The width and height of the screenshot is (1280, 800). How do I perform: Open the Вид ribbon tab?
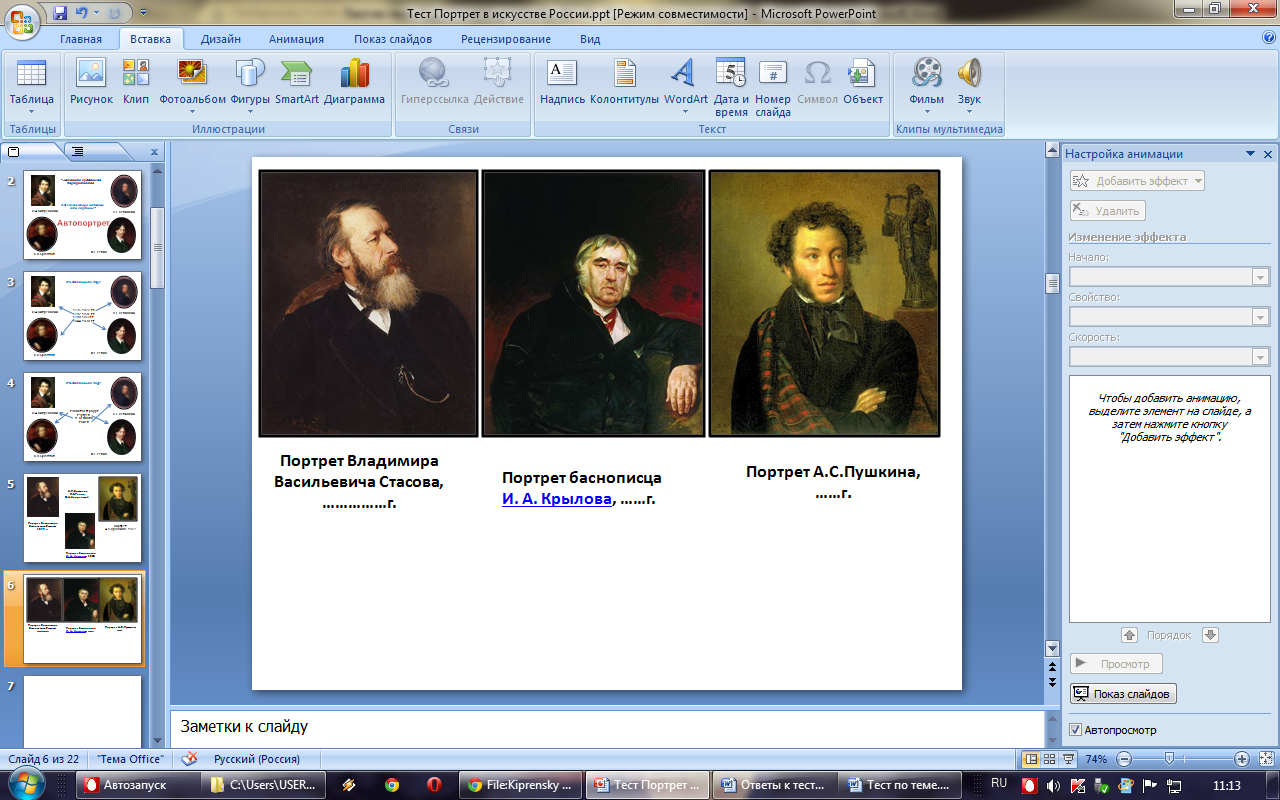[590, 39]
